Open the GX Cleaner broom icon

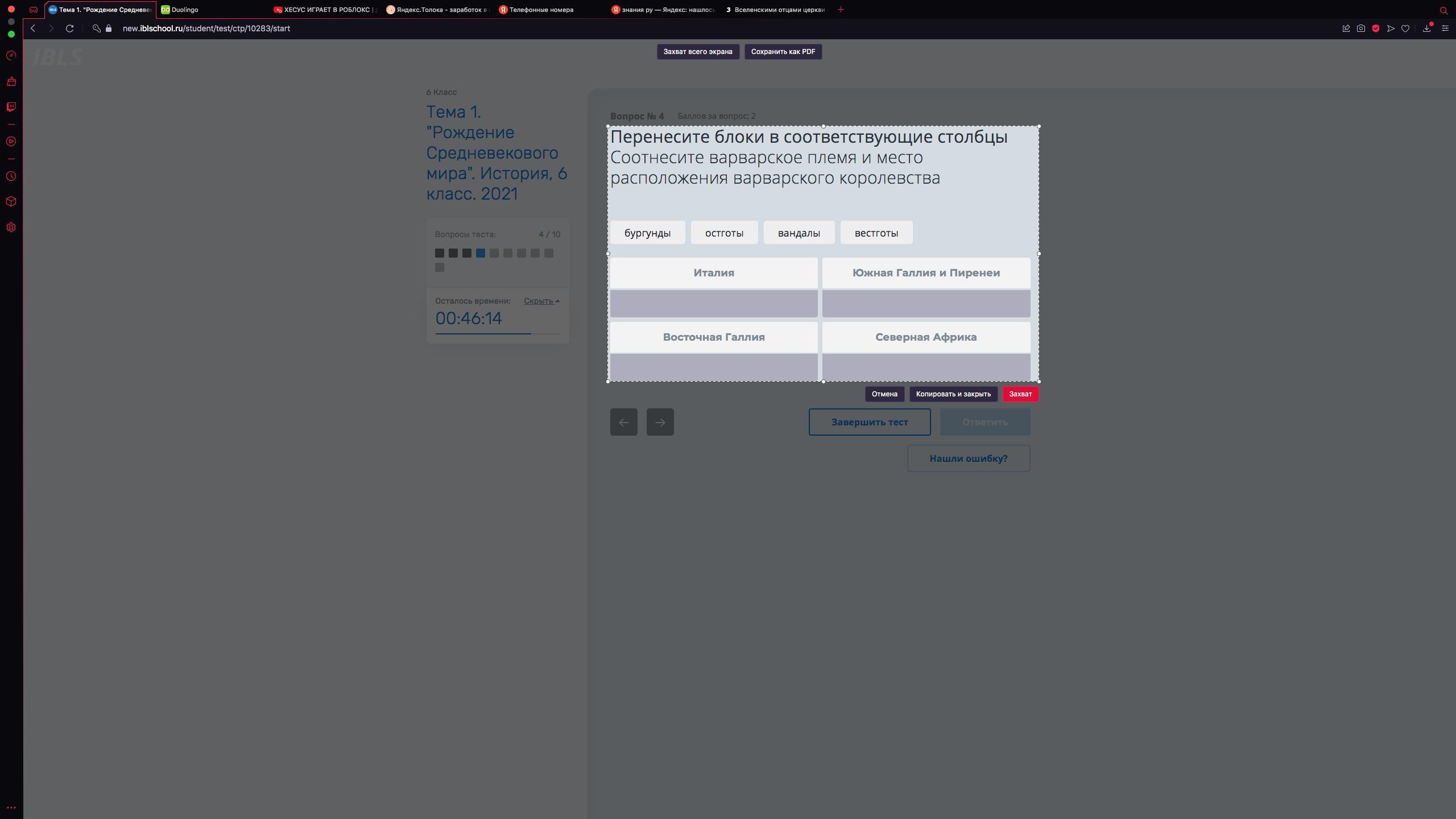(x=11, y=82)
